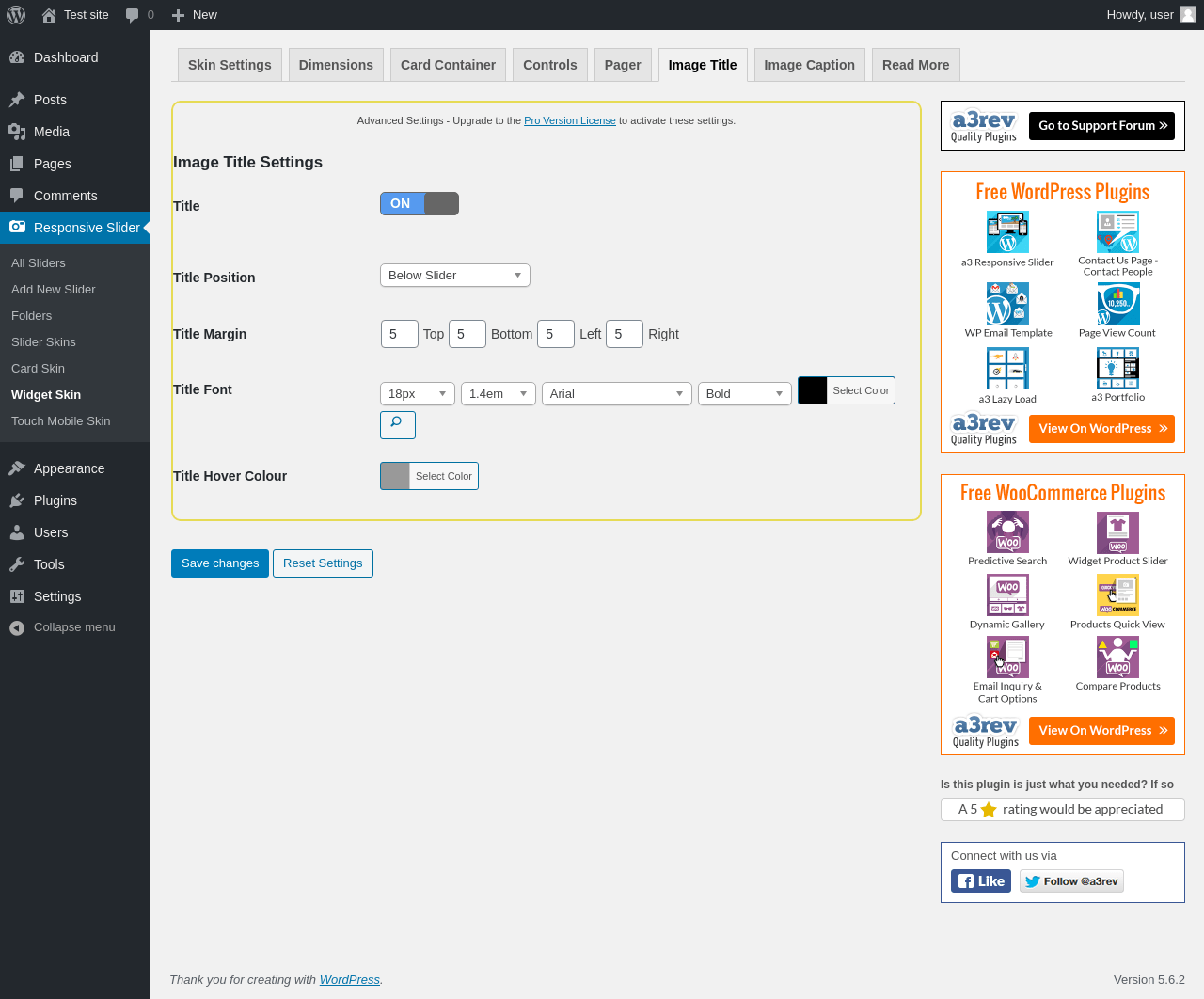Image resolution: width=1204 pixels, height=999 pixels.
Task: Open the Title Position dropdown
Action: point(455,276)
